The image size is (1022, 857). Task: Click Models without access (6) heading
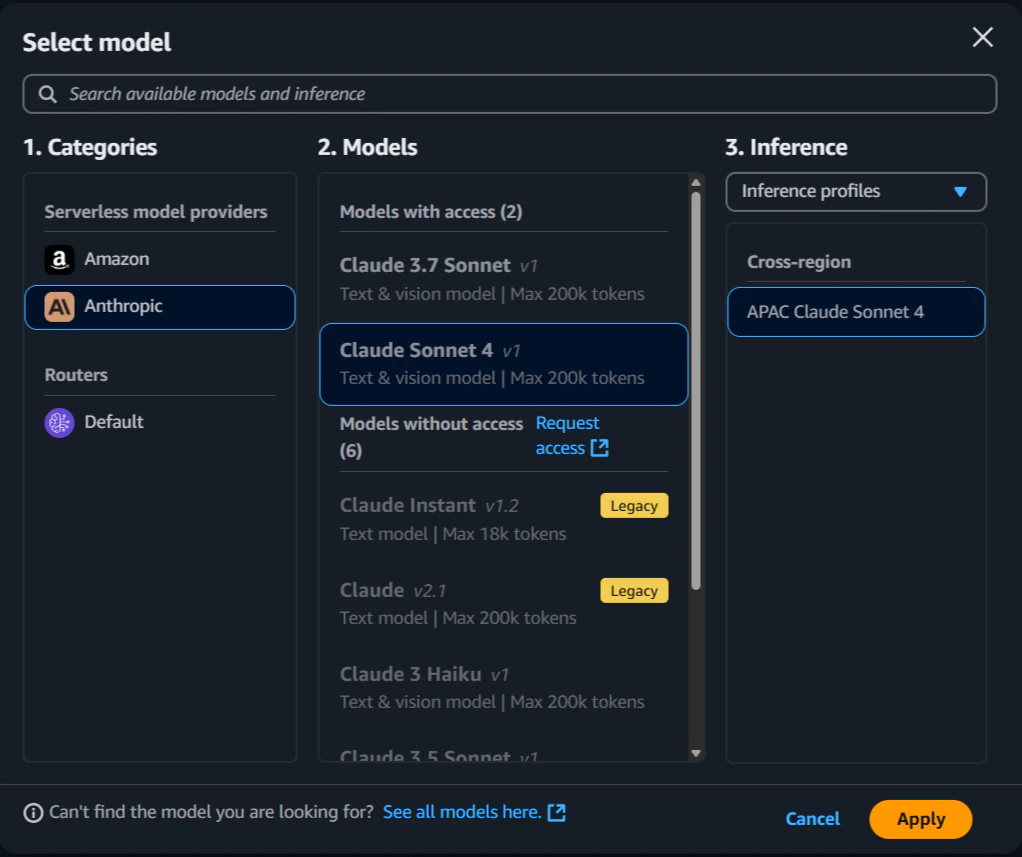(x=431, y=437)
